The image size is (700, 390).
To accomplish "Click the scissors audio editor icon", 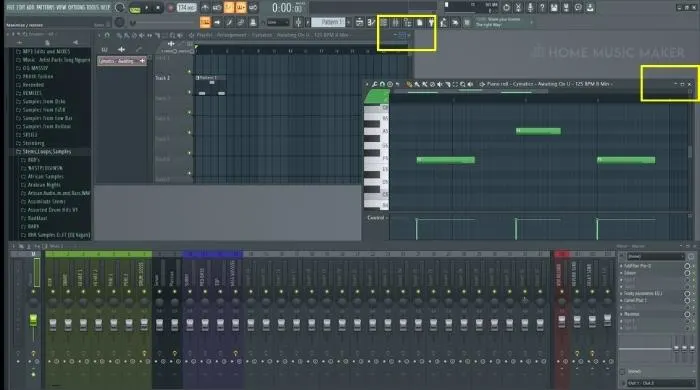I will click(518, 8).
